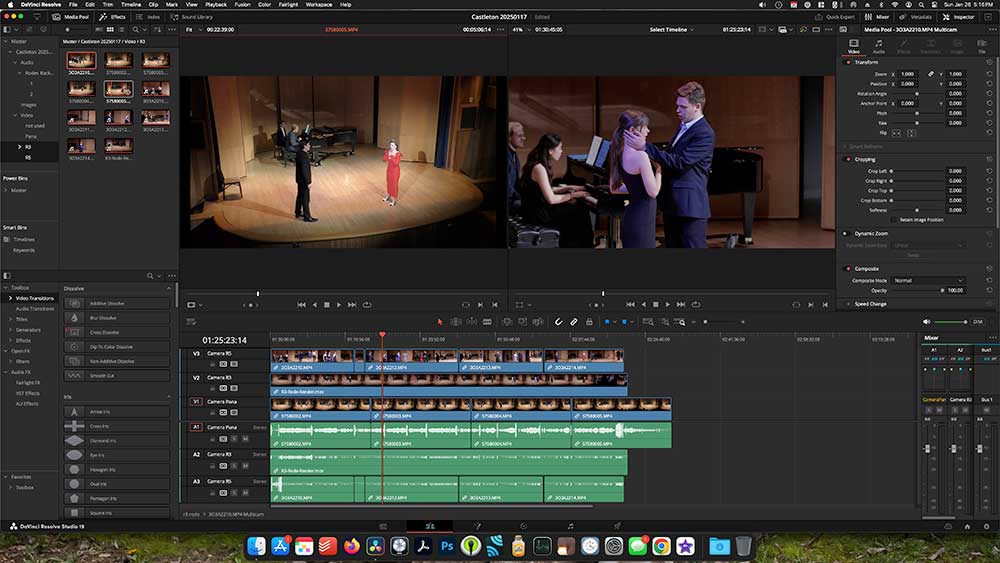Toggle the Effects panel button
1000x563 pixels.
click(113, 17)
